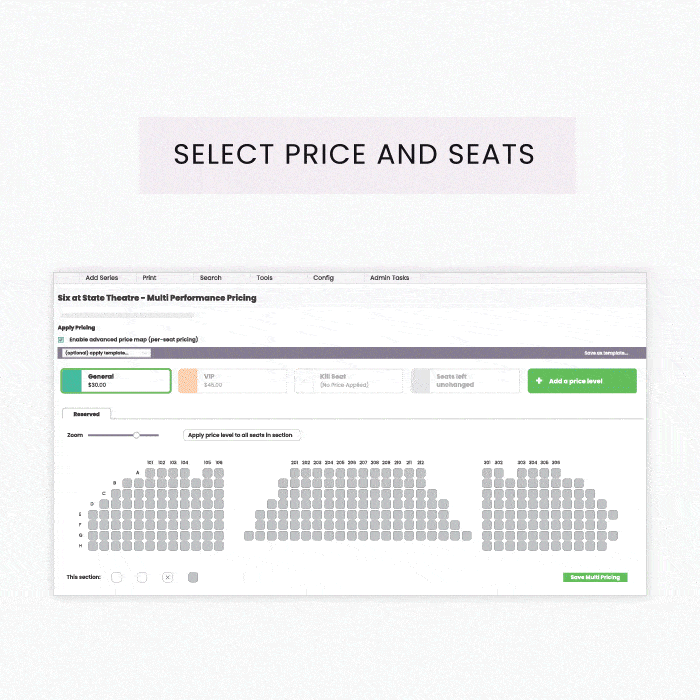The image size is (700, 700).
Task: Choose the Kill Seat option
Action: [349, 381]
